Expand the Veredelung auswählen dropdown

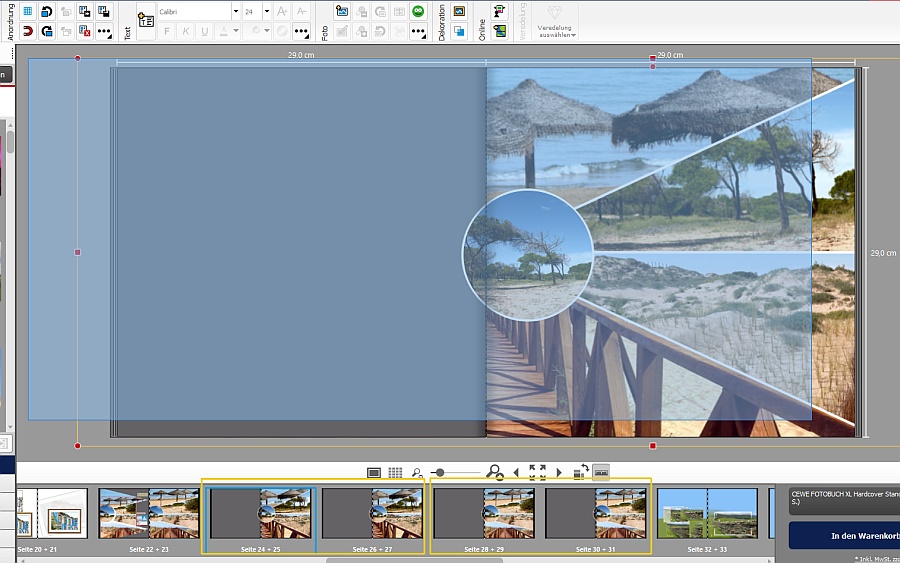(x=557, y=20)
